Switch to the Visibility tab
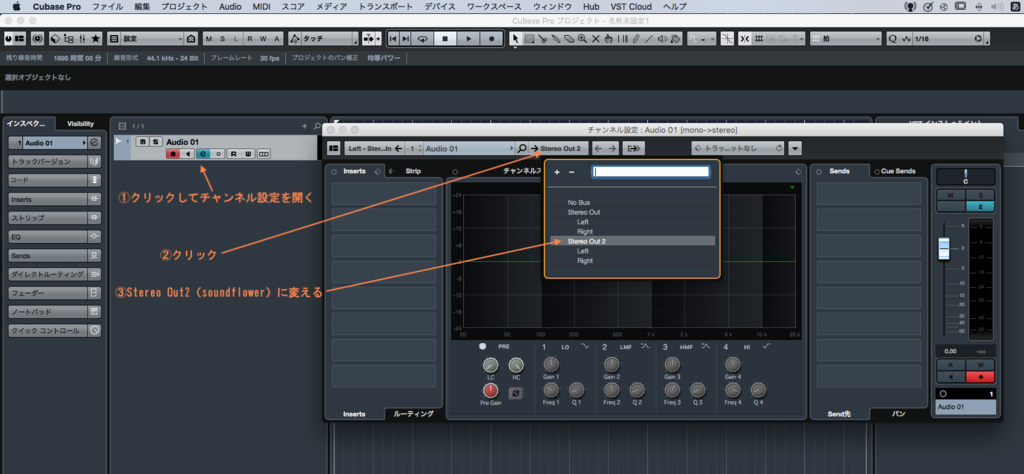The height and width of the screenshot is (474, 1024). click(x=80, y=123)
